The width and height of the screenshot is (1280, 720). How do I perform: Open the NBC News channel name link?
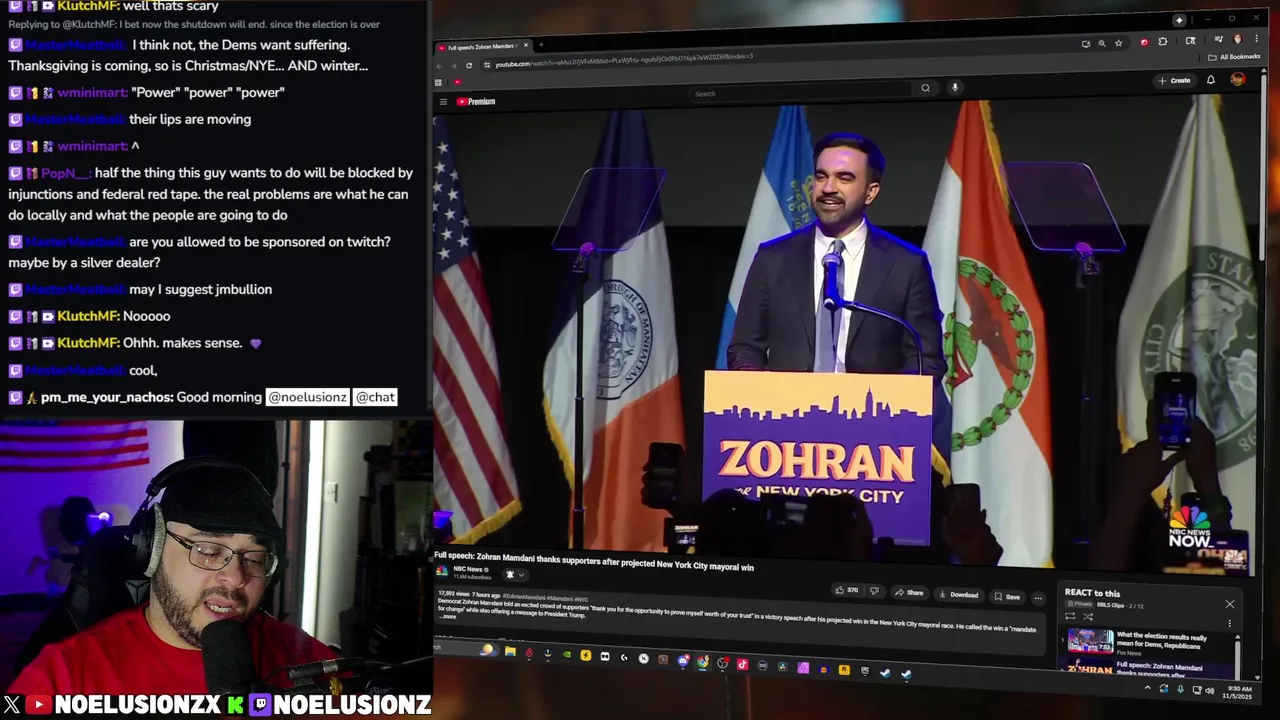click(x=469, y=570)
